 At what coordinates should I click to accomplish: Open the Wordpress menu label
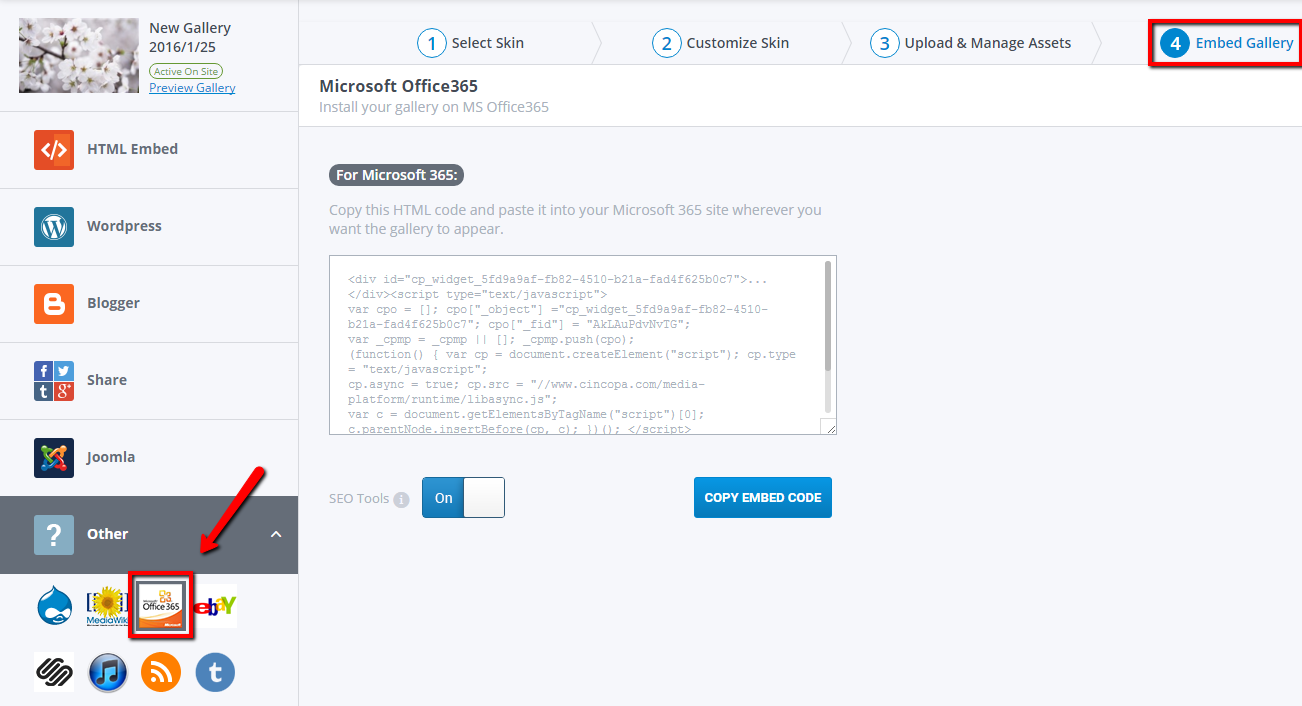124,226
